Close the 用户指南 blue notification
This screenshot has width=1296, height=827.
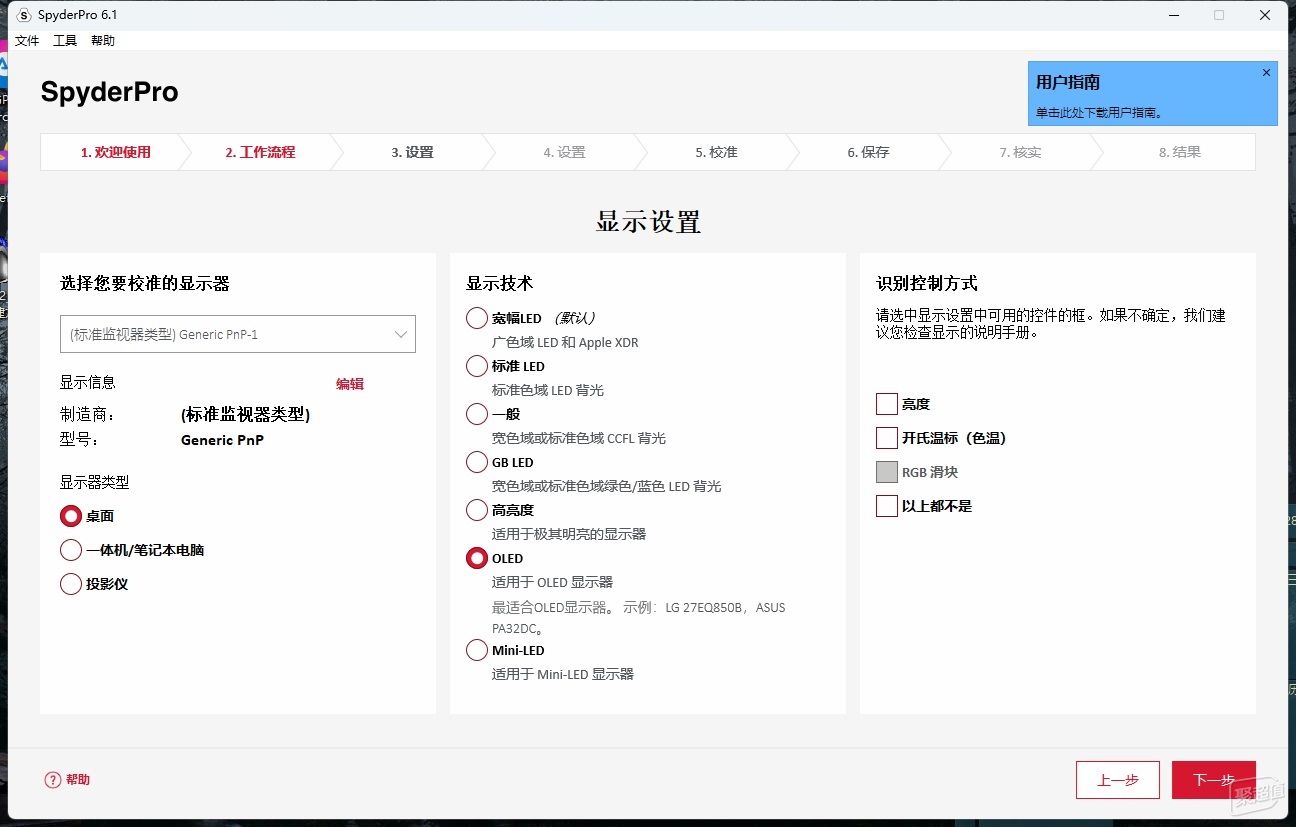coord(1266,73)
